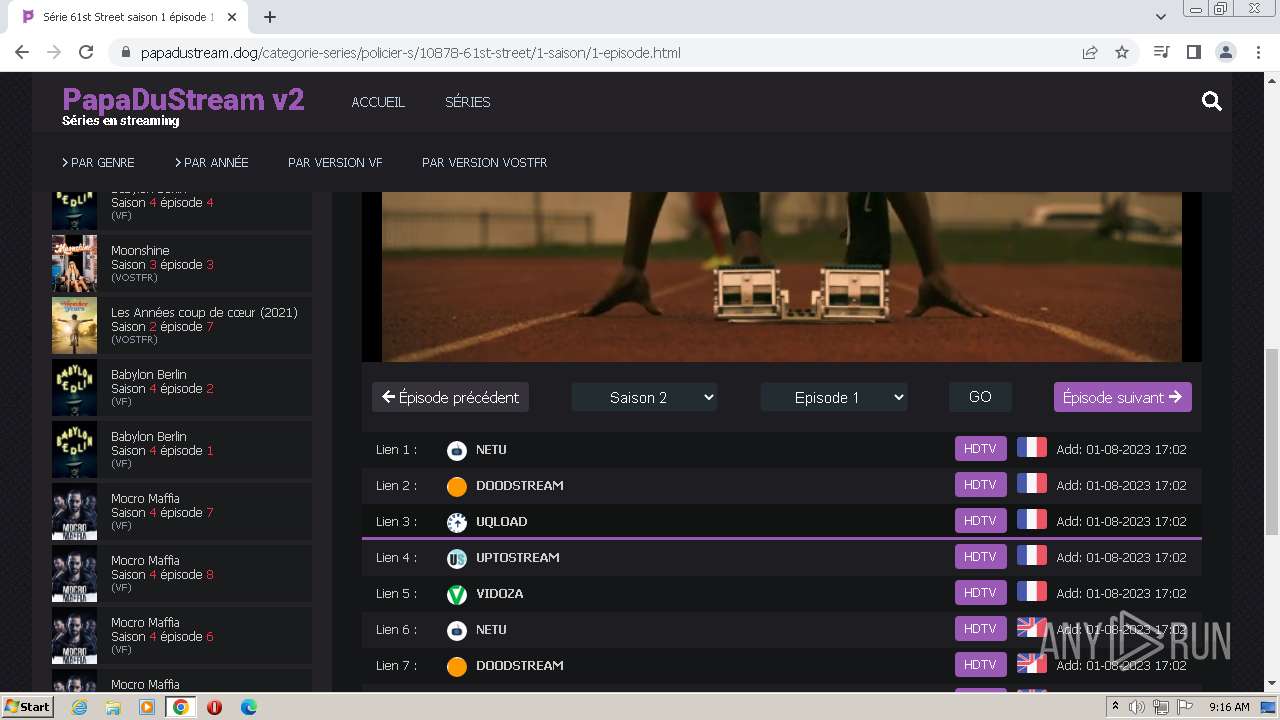Expand the PAR GENRE menu
Image resolution: width=1280 pixels, height=720 pixels.
pyautogui.click(x=98, y=162)
